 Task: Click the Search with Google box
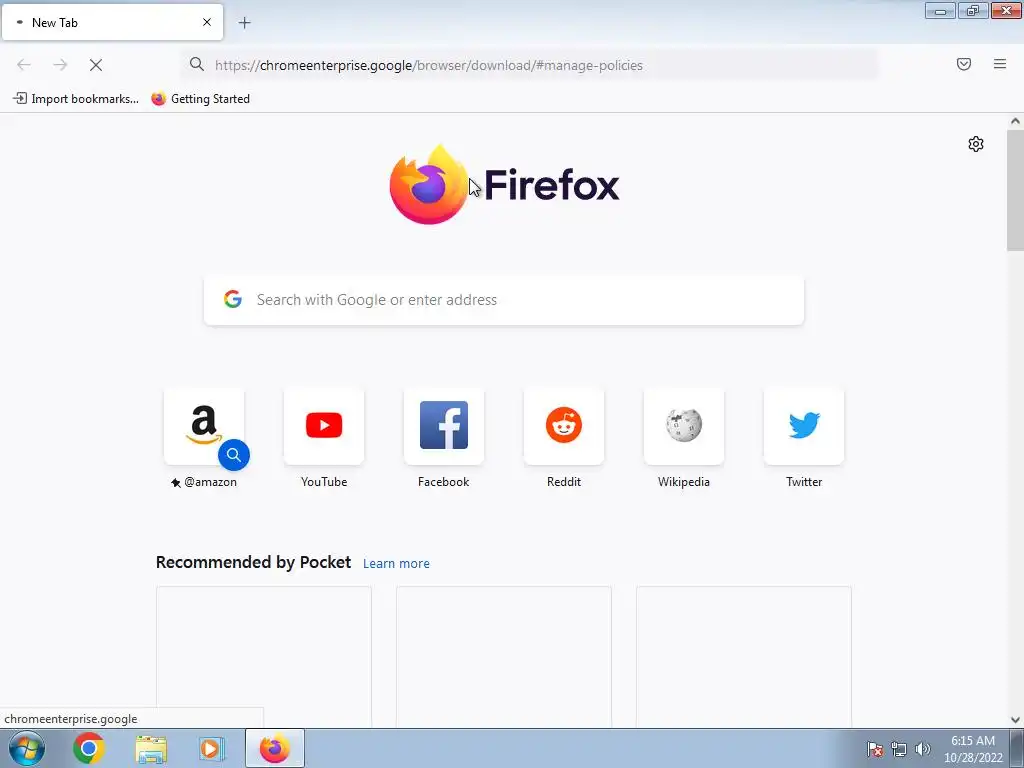504,300
